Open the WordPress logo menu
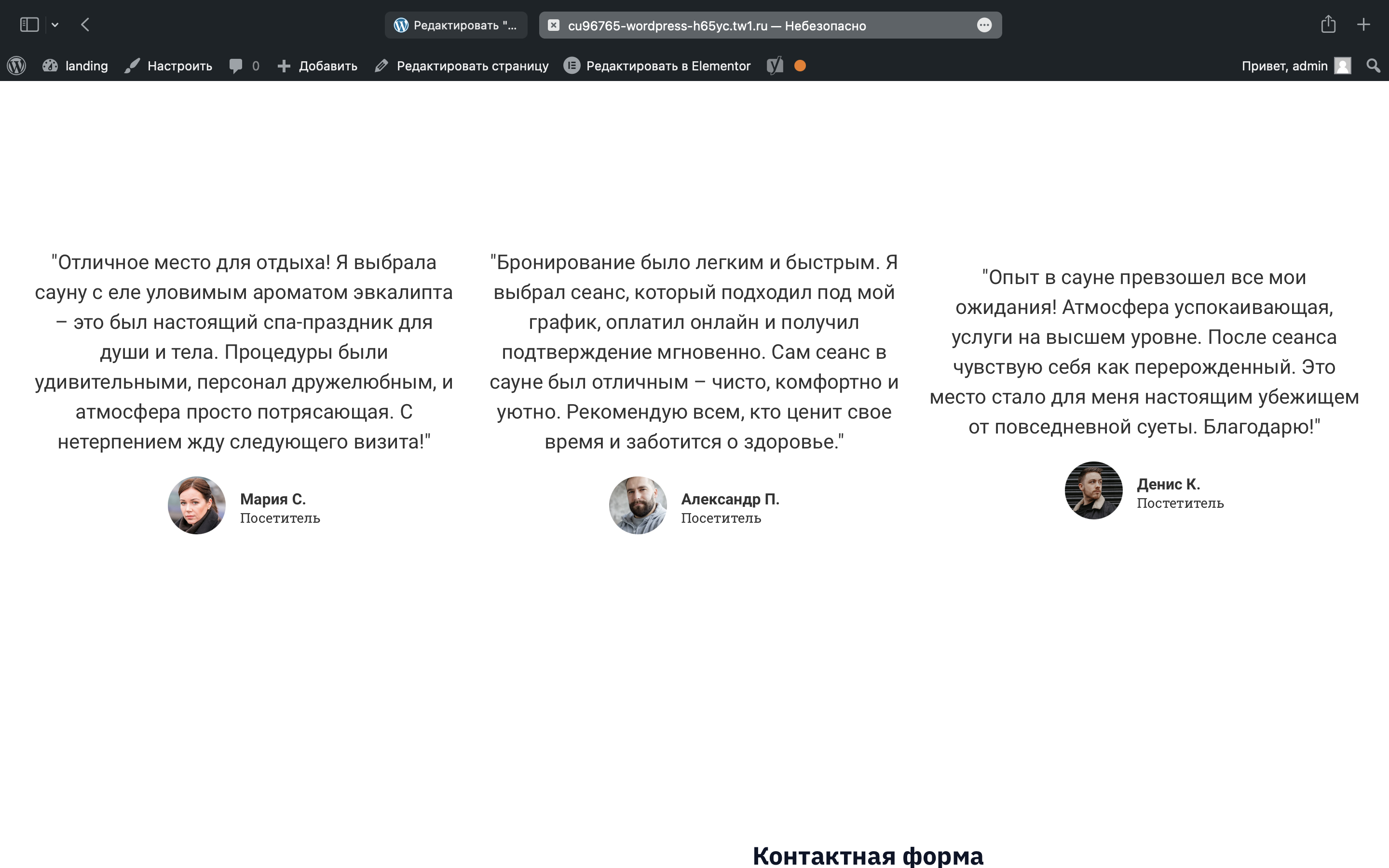This screenshot has width=1389, height=868. click(17, 66)
